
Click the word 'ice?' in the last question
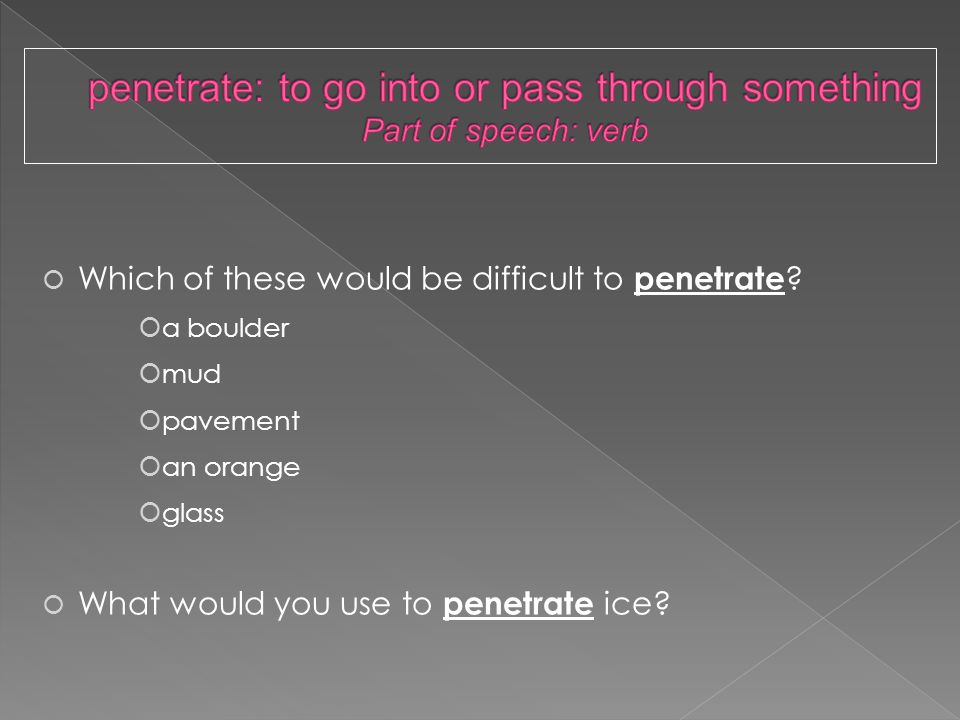click(x=636, y=603)
